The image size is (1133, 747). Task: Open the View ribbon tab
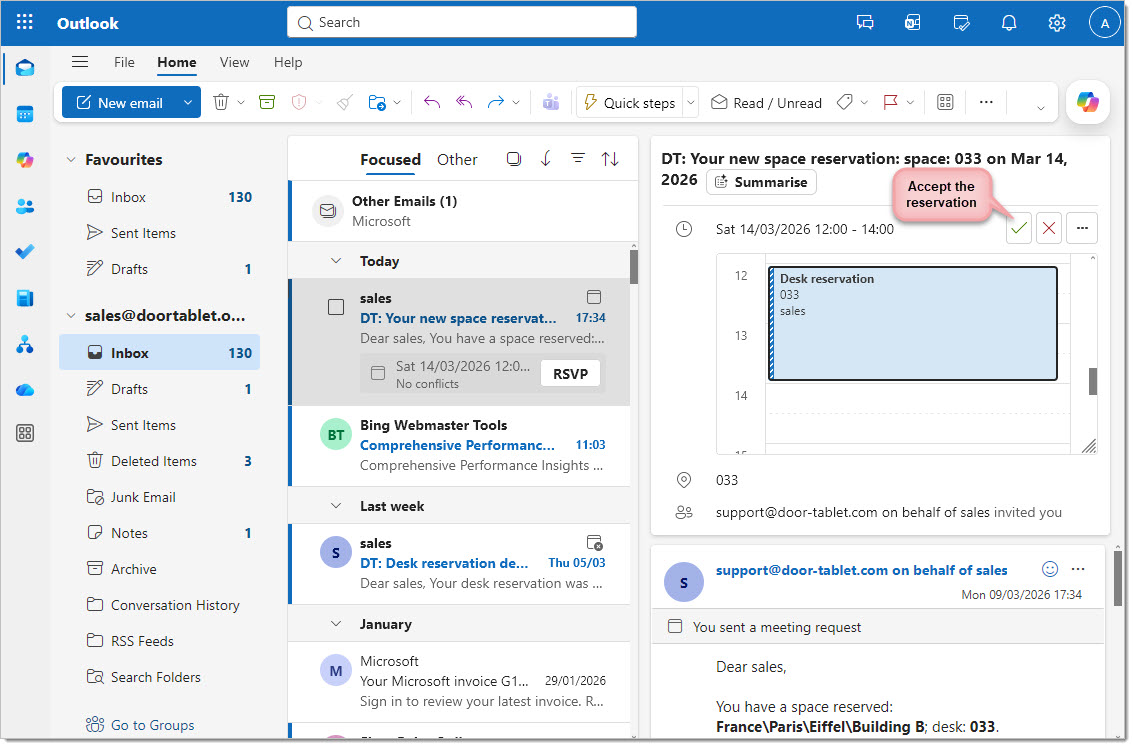(x=234, y=62)
